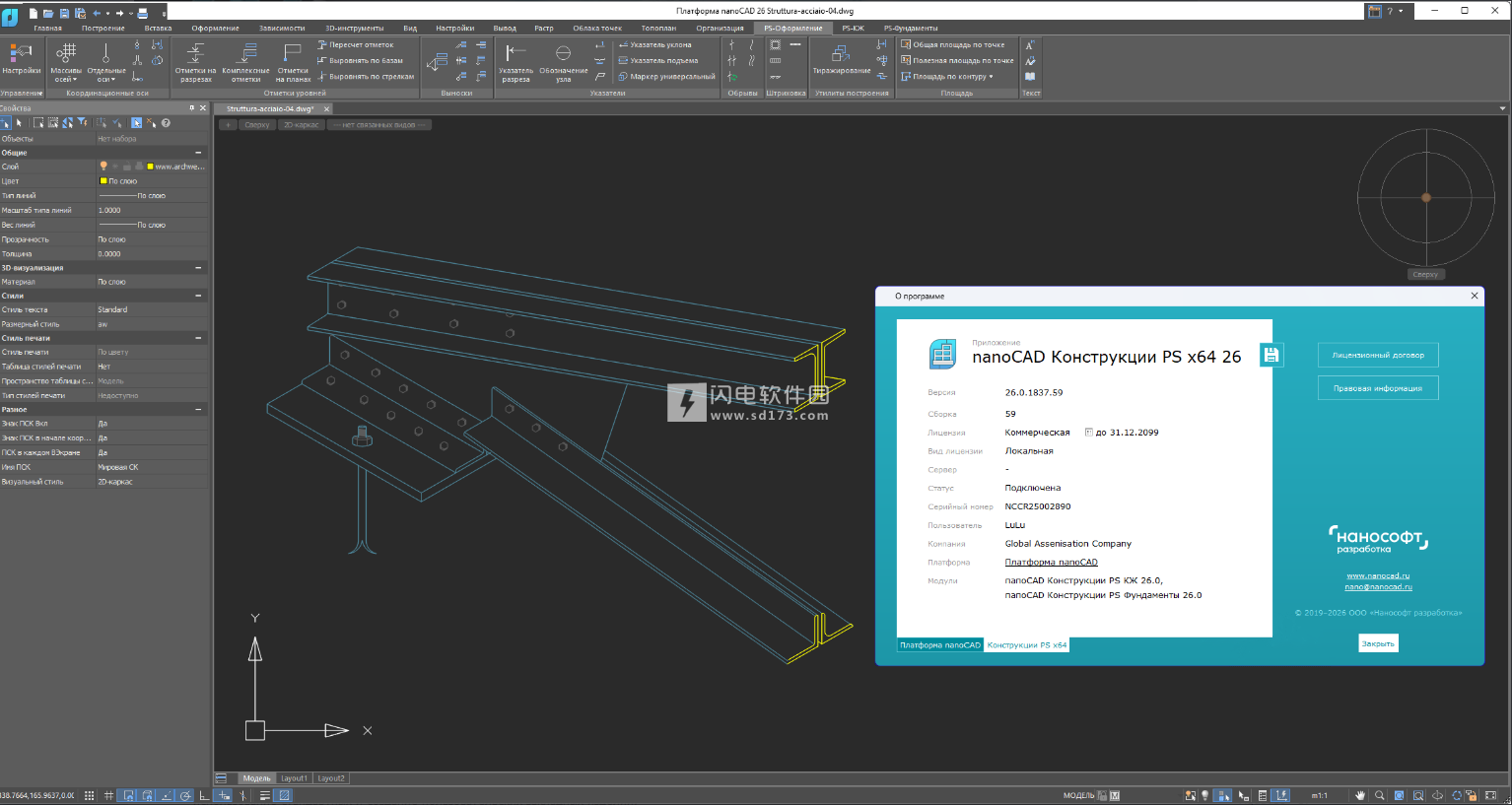
Task: Select the pan hand tool in status bar
Action: (x=1360, y=795)
